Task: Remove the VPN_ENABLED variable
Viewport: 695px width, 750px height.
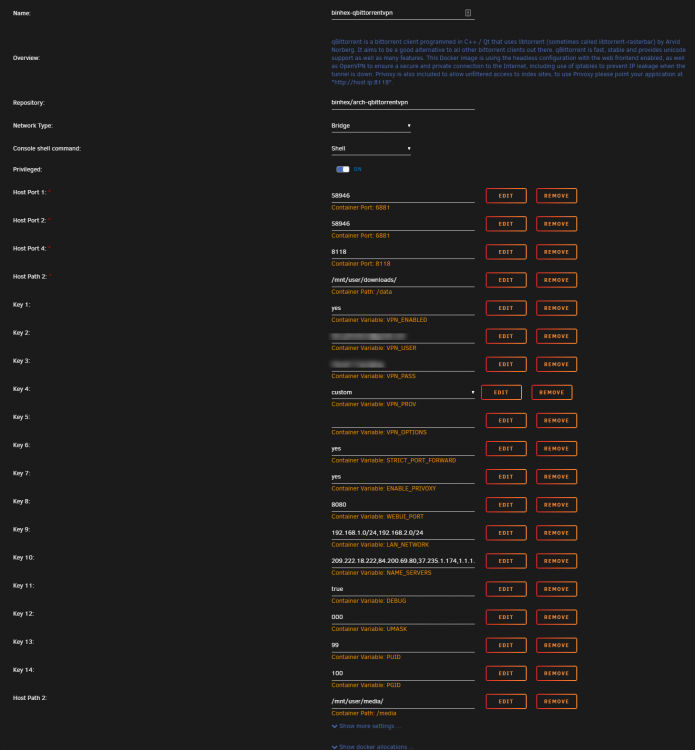Action: coord(556,308)
